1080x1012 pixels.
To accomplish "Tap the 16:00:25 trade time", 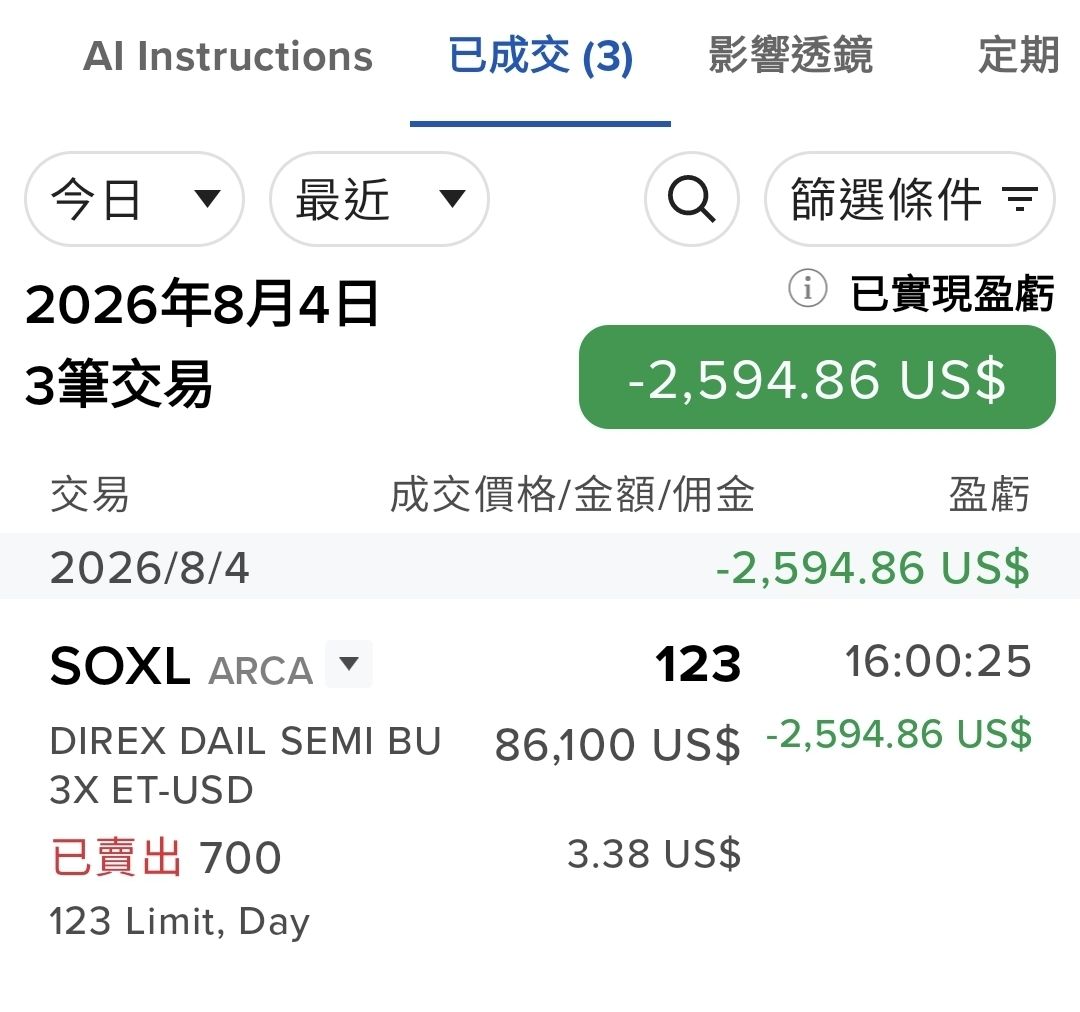I will [938, 661].
